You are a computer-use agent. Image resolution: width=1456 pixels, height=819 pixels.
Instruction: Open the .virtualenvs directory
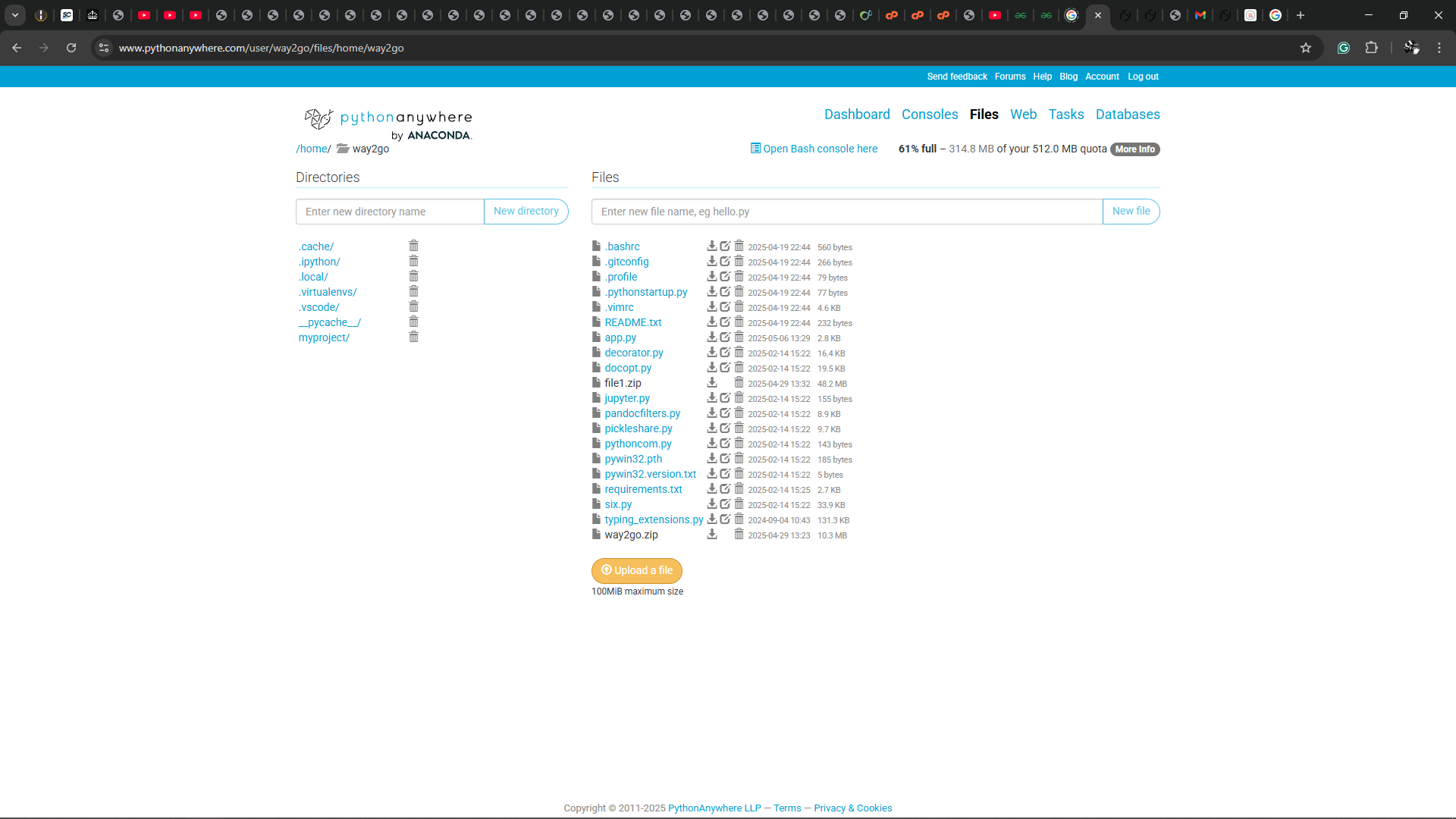(328, 292)
